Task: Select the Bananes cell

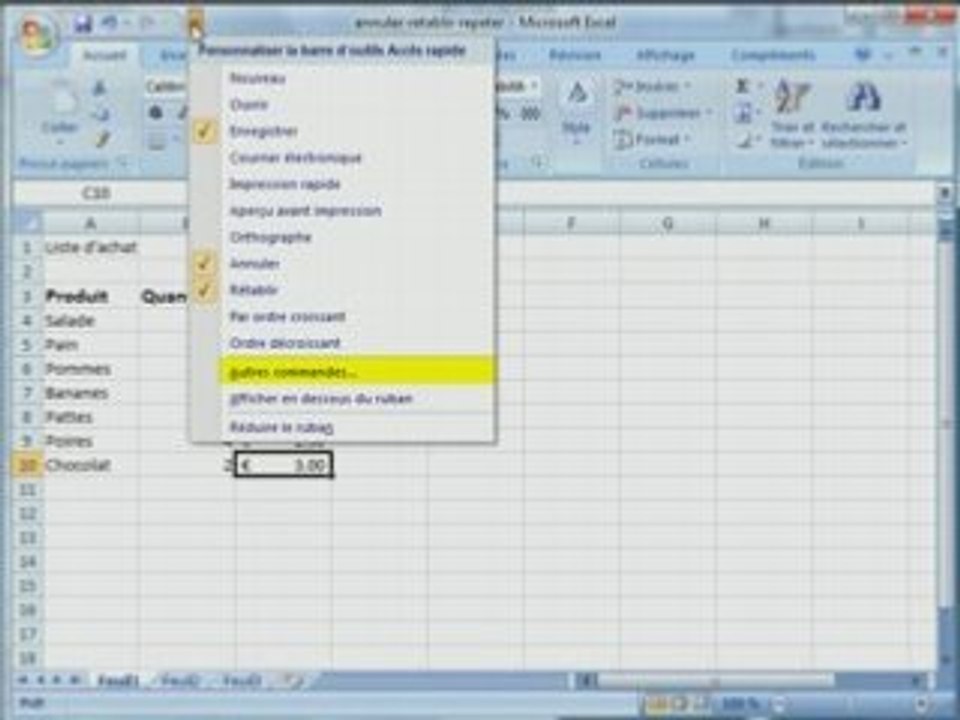Action: tap(91, 393)
